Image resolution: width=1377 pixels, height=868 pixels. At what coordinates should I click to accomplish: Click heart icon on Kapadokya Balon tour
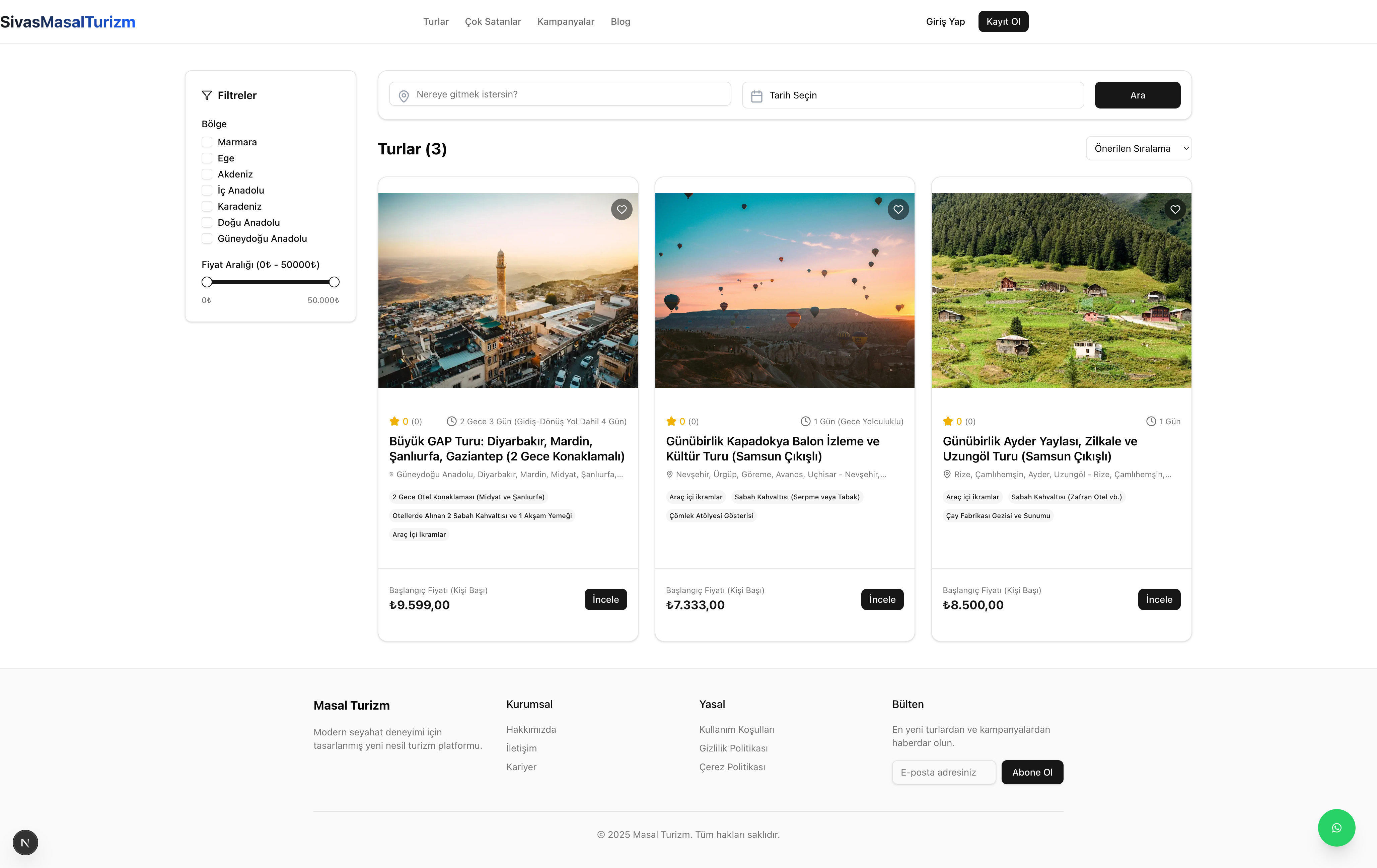coord(898,209)
